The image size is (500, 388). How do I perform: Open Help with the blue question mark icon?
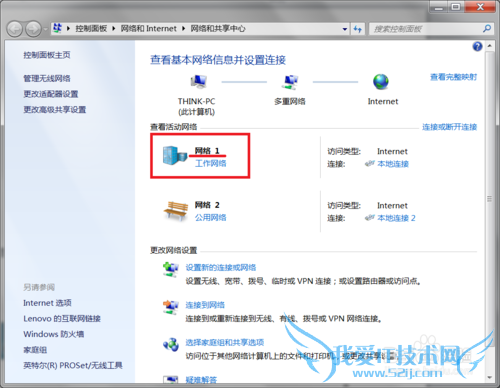click(477, 46)
